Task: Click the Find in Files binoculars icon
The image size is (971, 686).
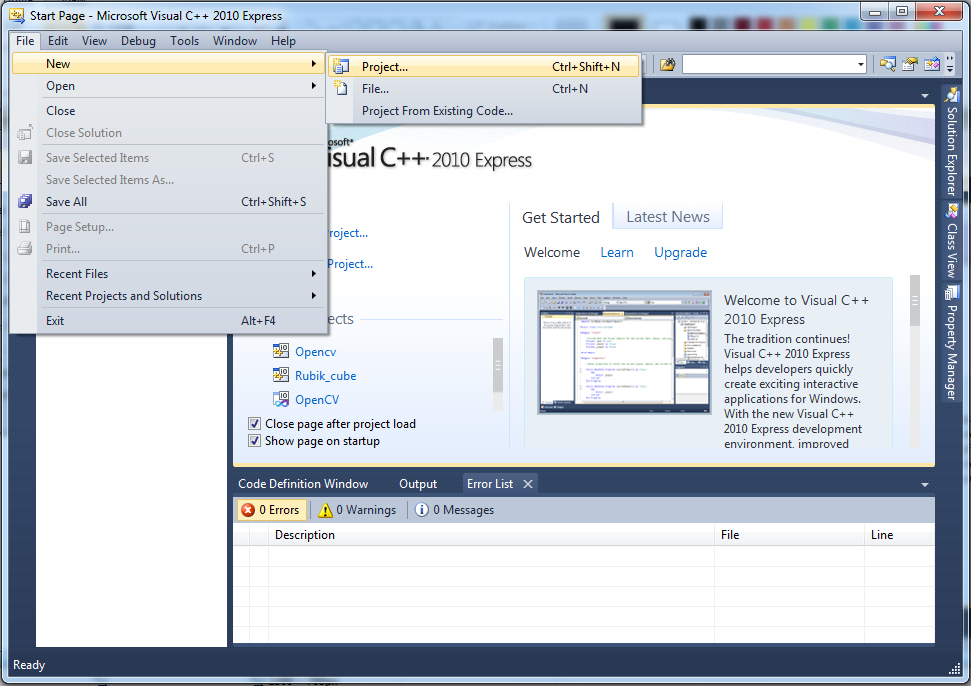Action: coord(668,64)
